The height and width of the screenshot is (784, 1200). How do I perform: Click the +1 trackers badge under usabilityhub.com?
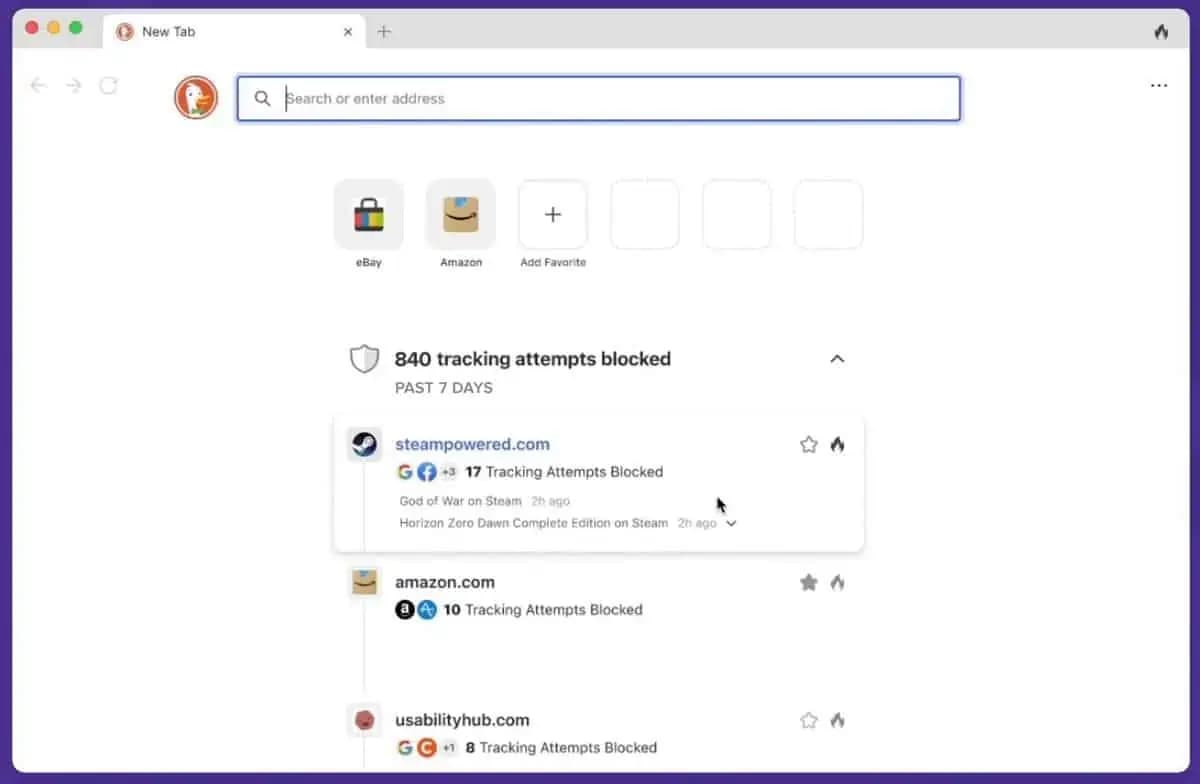pos(449,748)
